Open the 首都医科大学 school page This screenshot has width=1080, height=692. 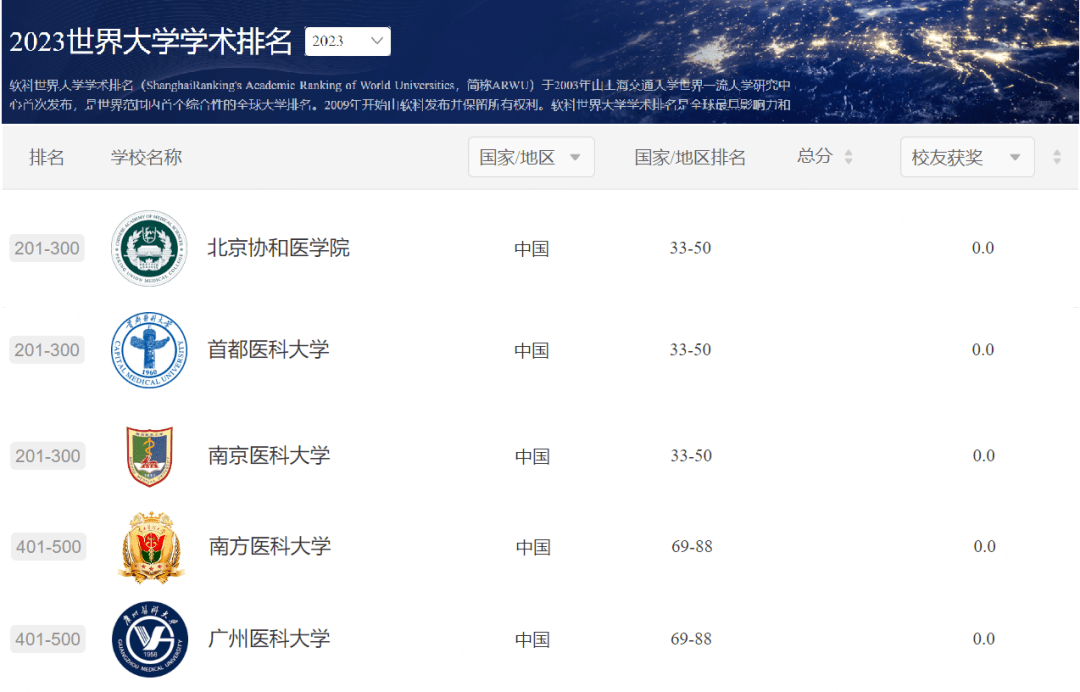(x=269, y=350)
